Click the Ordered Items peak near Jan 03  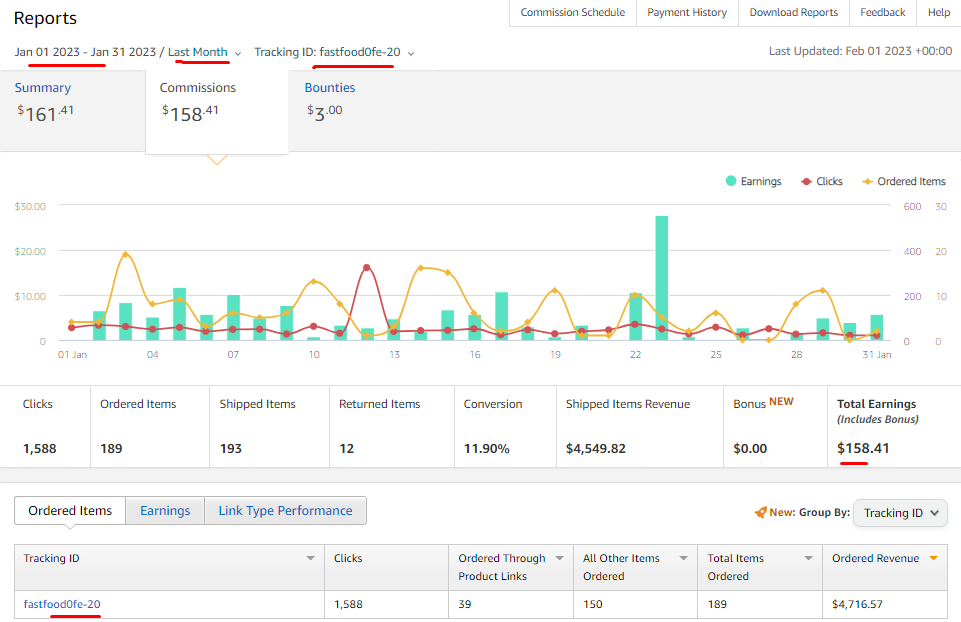tap(126, 254)
